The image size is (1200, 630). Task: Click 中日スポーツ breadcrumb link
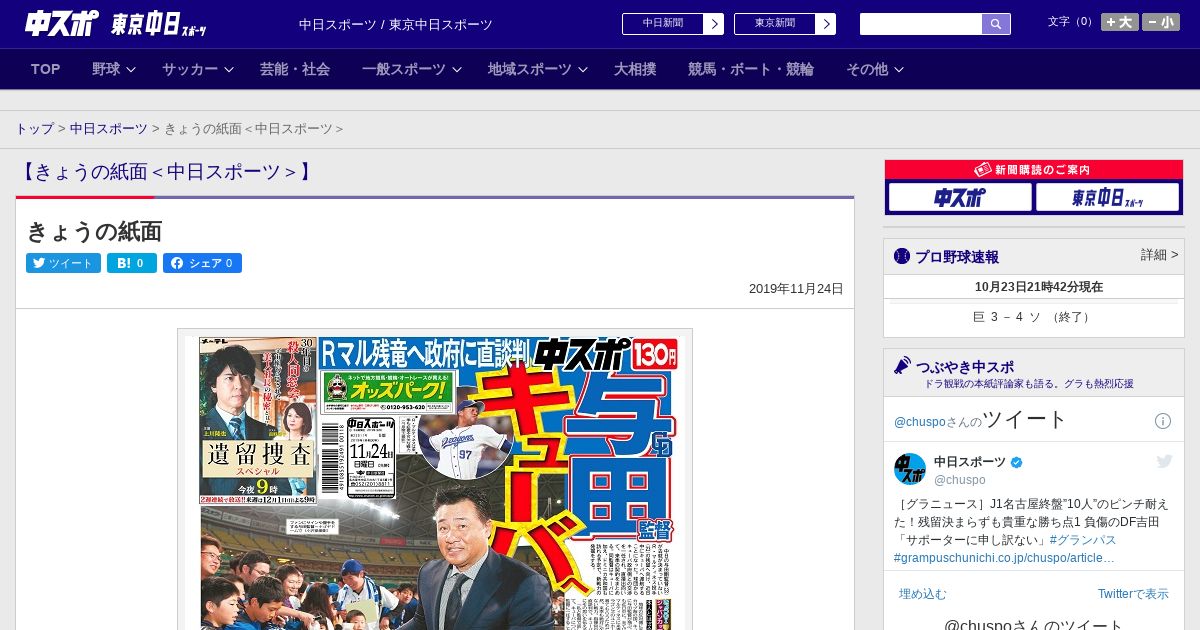pyautogui.click(x=108, y=129)
